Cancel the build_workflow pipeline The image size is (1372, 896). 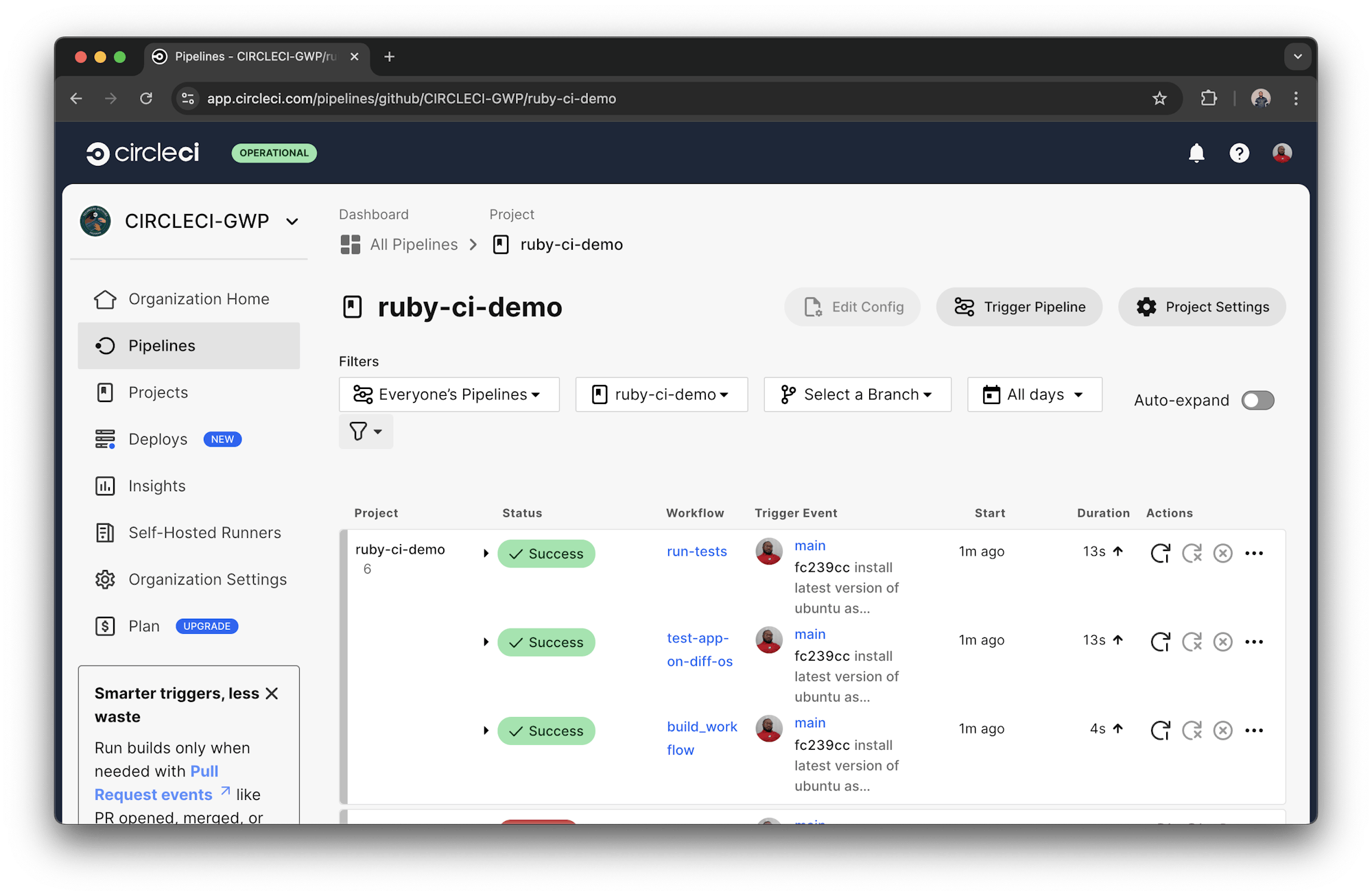click(x=1223, y=731)
